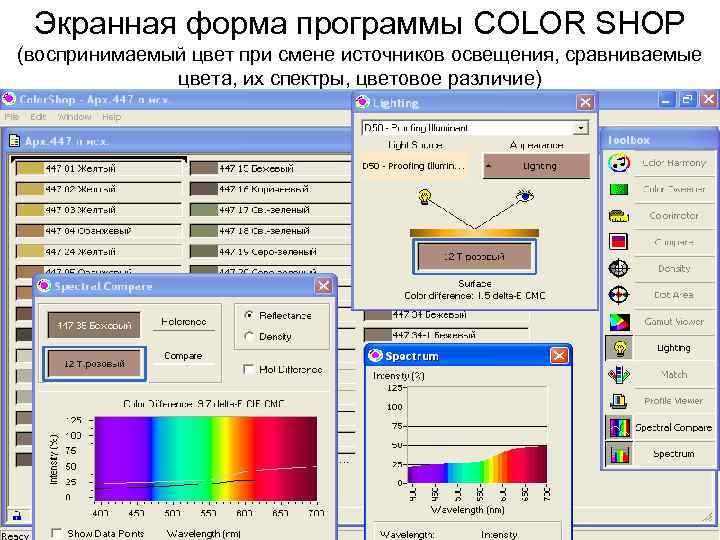Click the Compare button in Spectral Compare
720x540 pixels.
point(183,356)
